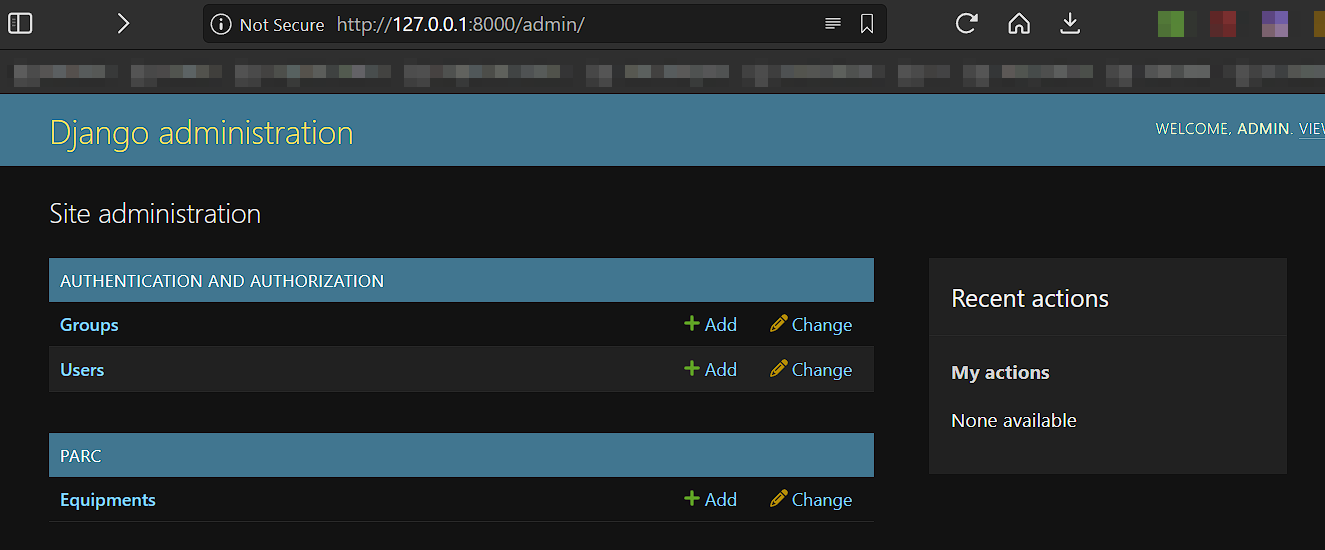Open the PARC app section header
Image resolution: width=1325 pixels, height=550 pixels.
coord(81,456)
